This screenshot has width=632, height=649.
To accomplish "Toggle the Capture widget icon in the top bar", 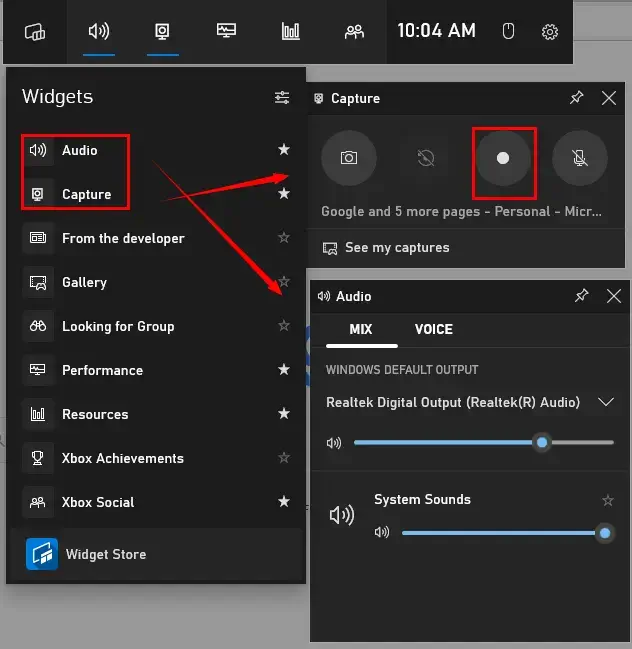I will pyautogui.click(x=162, y=31).
